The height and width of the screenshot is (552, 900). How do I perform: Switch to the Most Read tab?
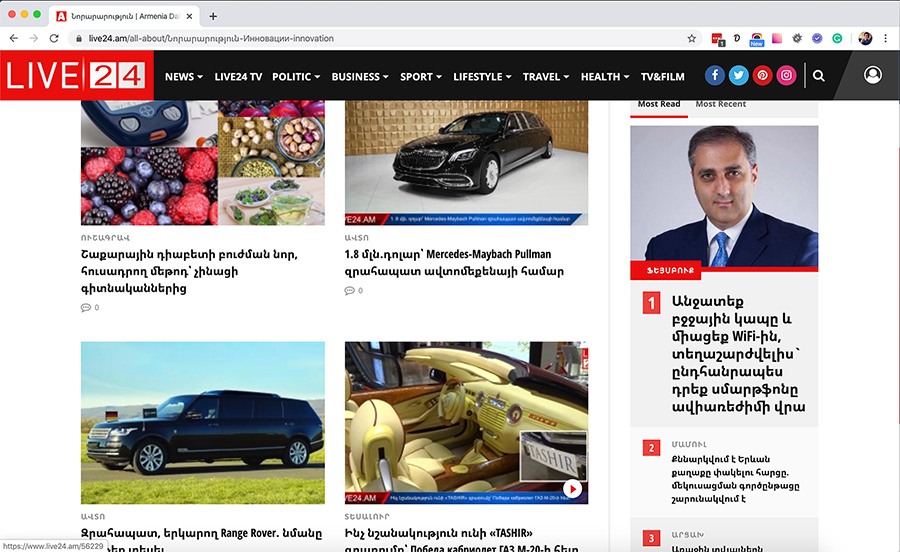pyautogui.click(x=659, y=104)
